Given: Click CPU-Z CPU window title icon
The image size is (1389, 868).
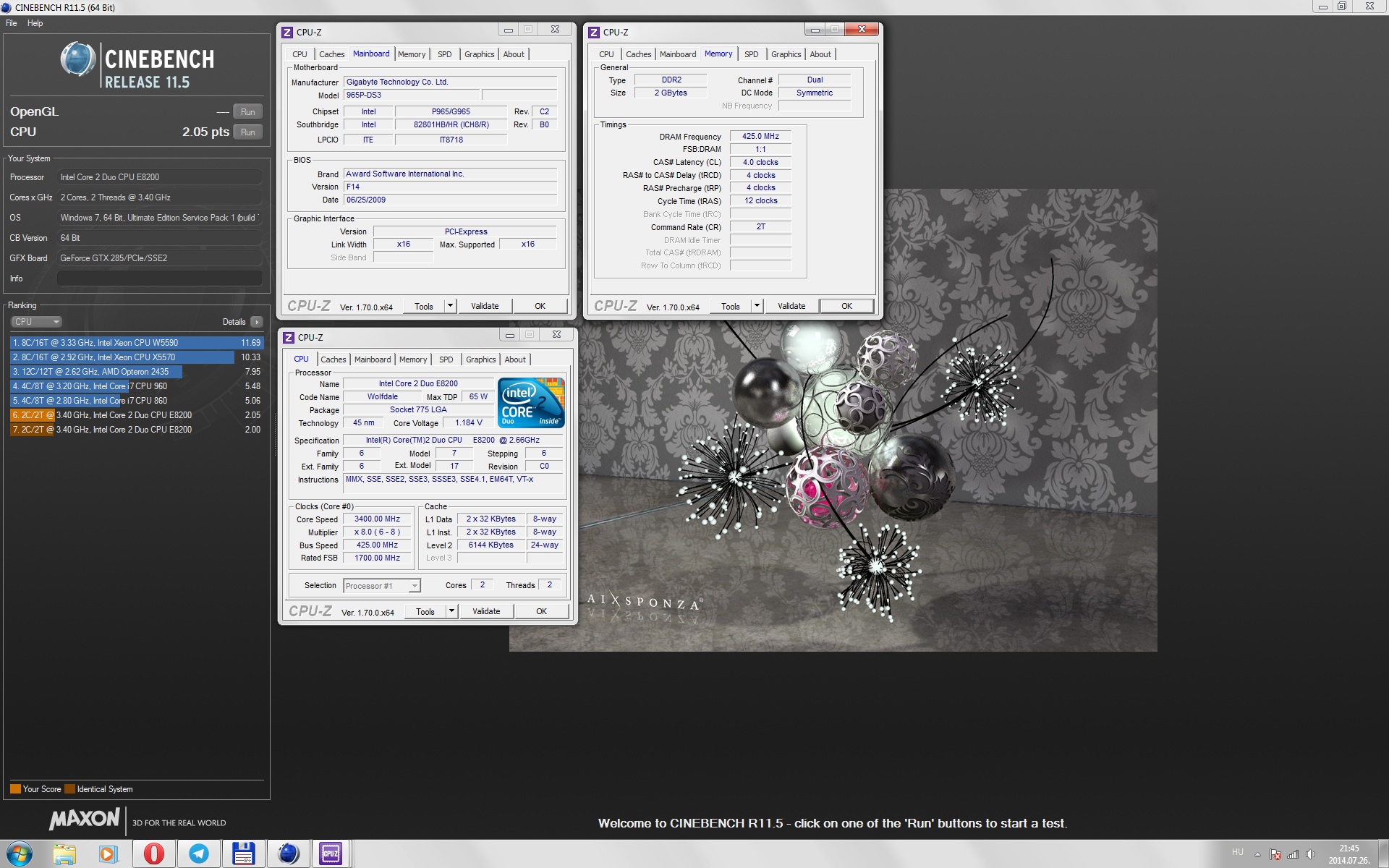Looking at the screenshot, I should click(x=289, y=337).
